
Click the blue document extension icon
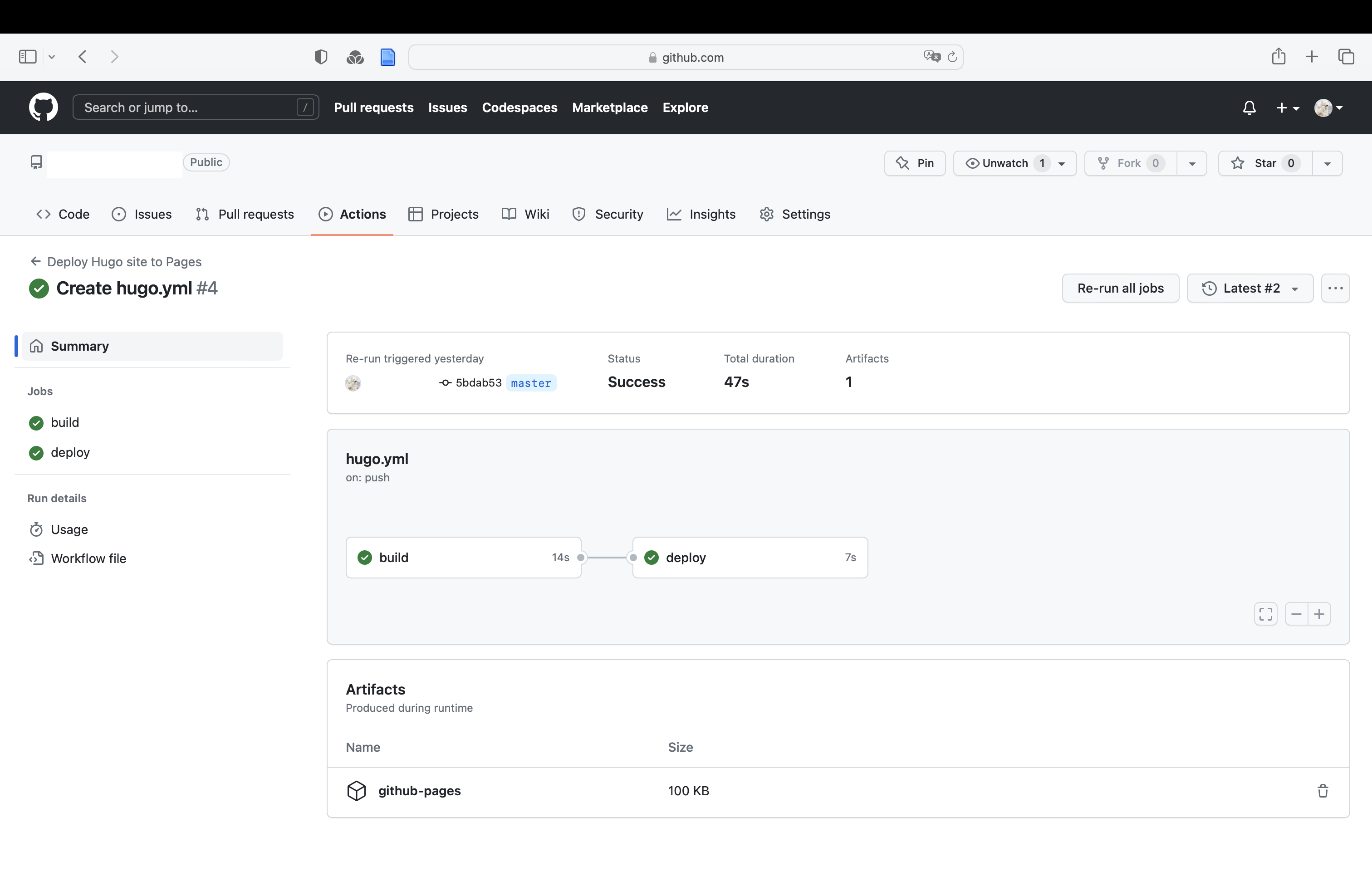click(x=388, y=57)
